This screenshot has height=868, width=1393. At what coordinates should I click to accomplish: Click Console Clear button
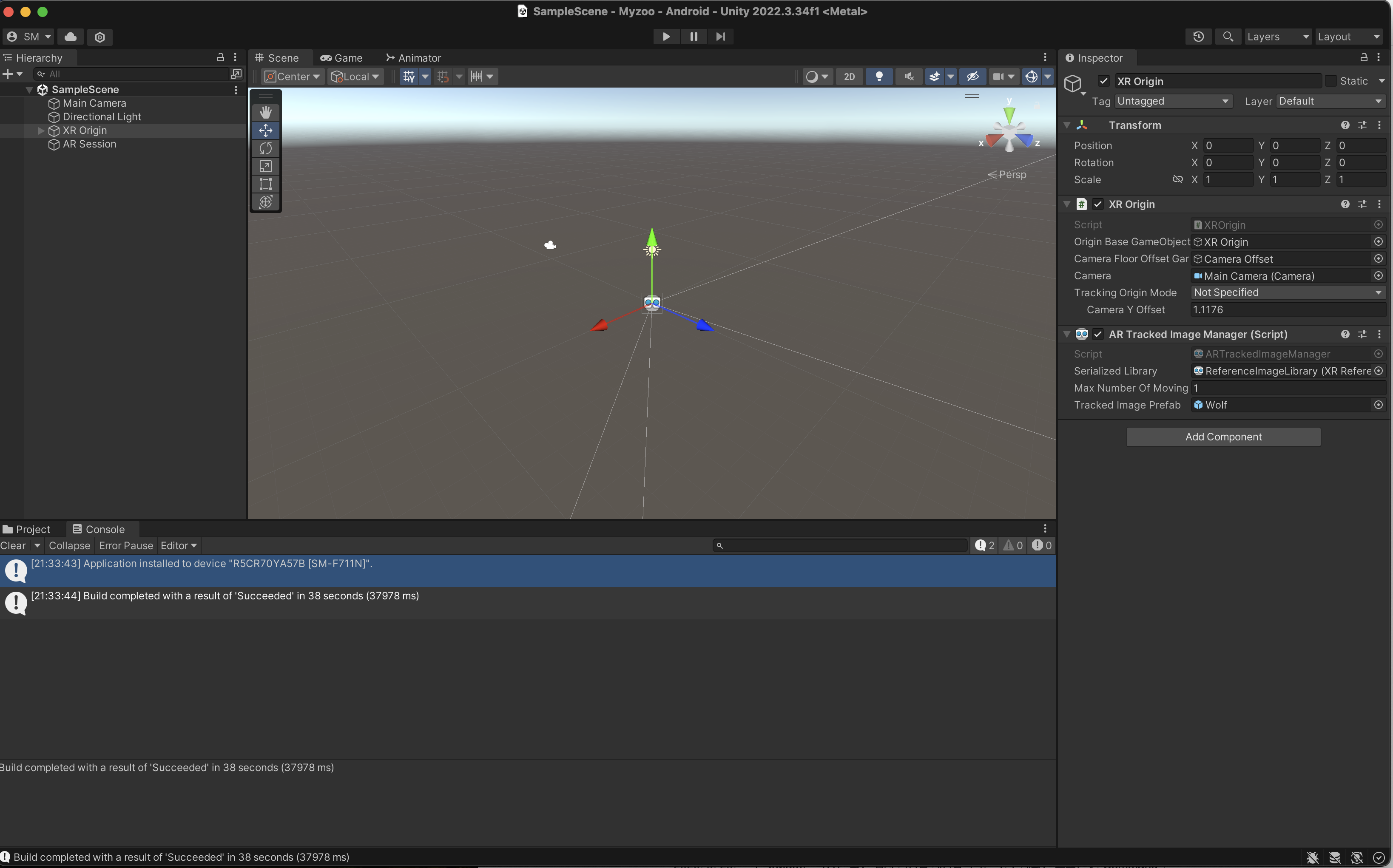pyautogui.click(x=13, y=546)
